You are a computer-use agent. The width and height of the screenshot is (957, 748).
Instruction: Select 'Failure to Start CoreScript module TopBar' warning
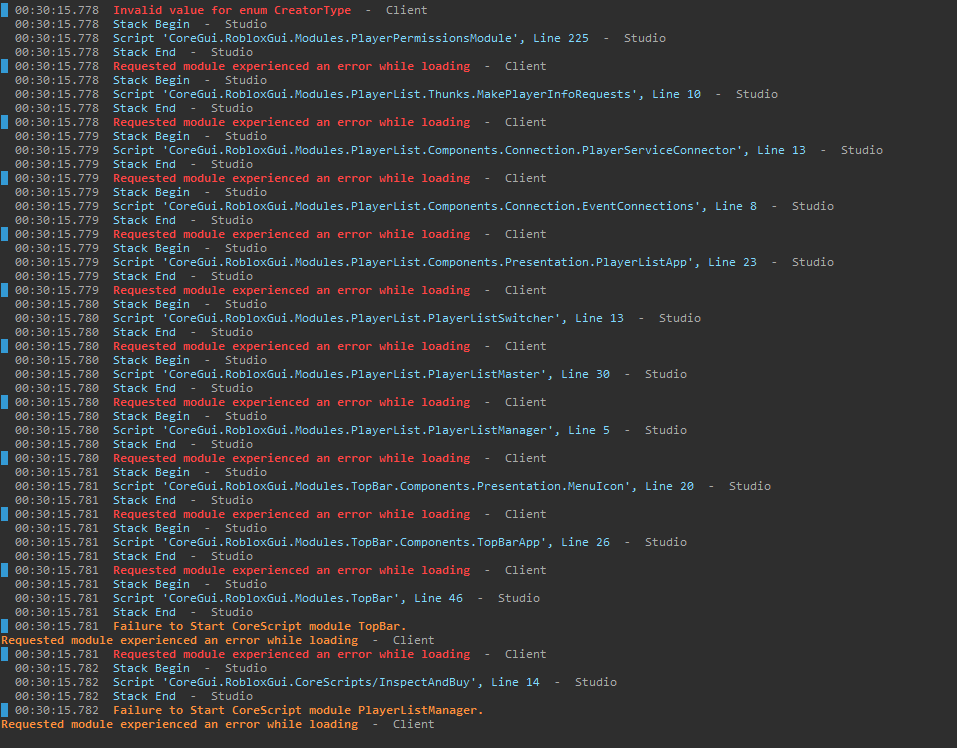(259, 627)
